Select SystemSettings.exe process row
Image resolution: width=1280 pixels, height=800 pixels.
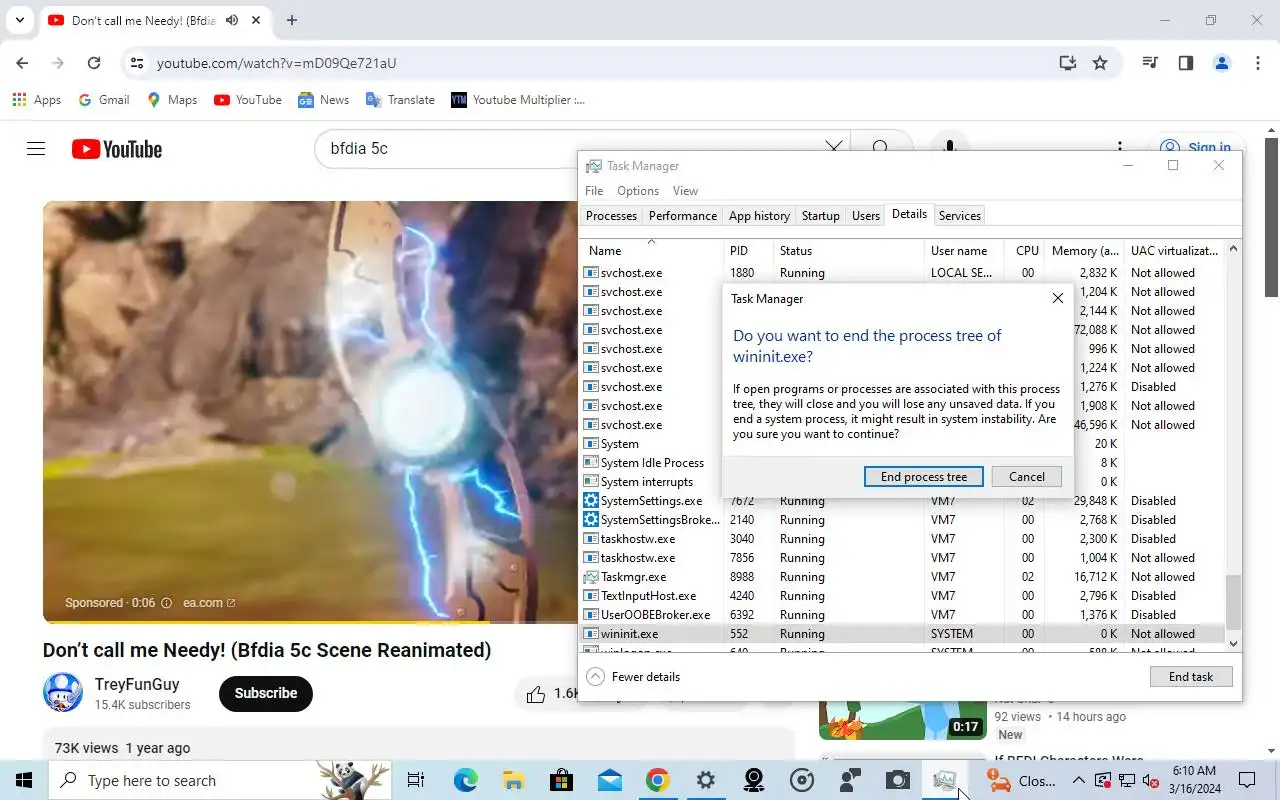click(901, 501)
